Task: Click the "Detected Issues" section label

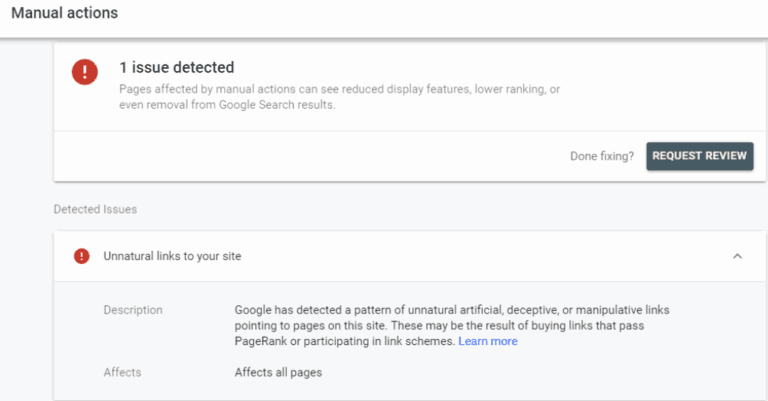Action: point(95,210)
